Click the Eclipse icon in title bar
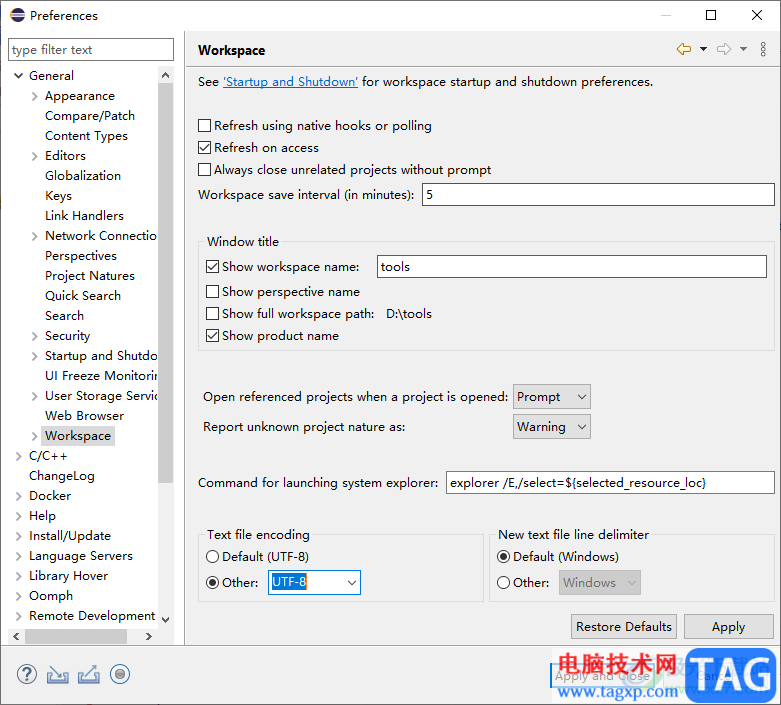The width and height of the screenshot is (781, 705). coord(17,15)
